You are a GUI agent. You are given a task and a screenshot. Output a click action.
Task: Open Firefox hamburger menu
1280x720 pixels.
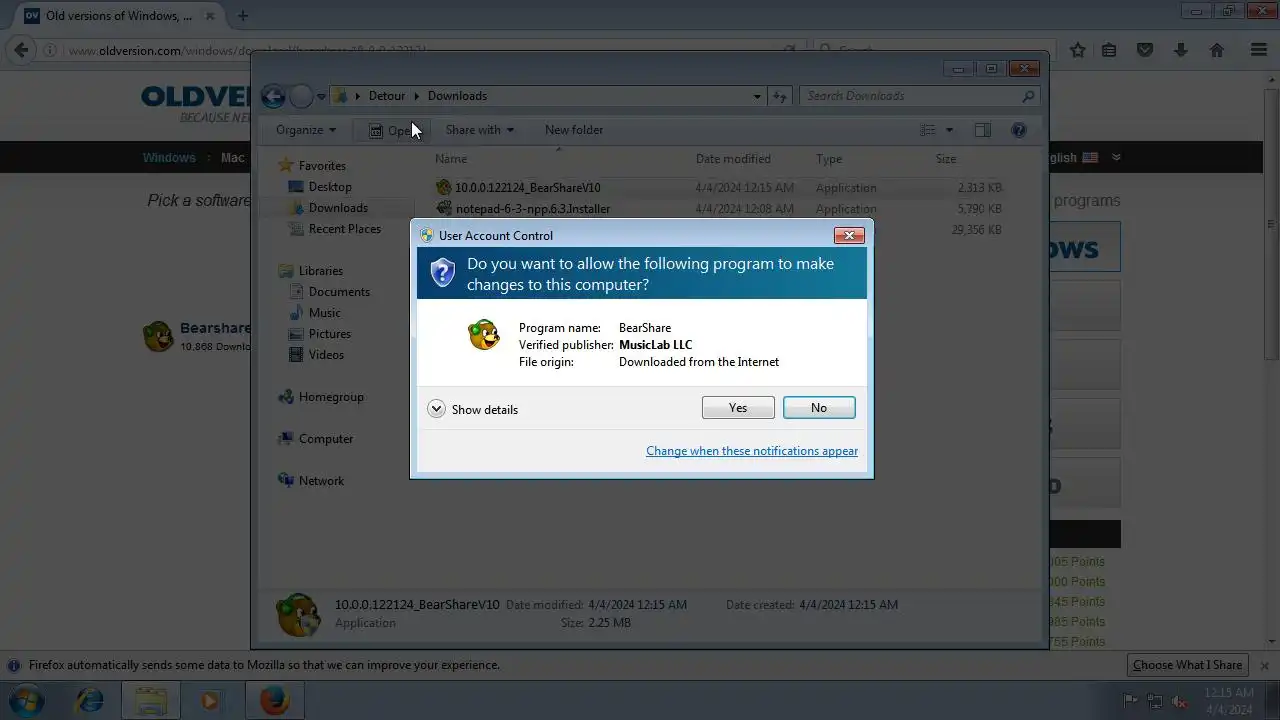pos(1259,50)
